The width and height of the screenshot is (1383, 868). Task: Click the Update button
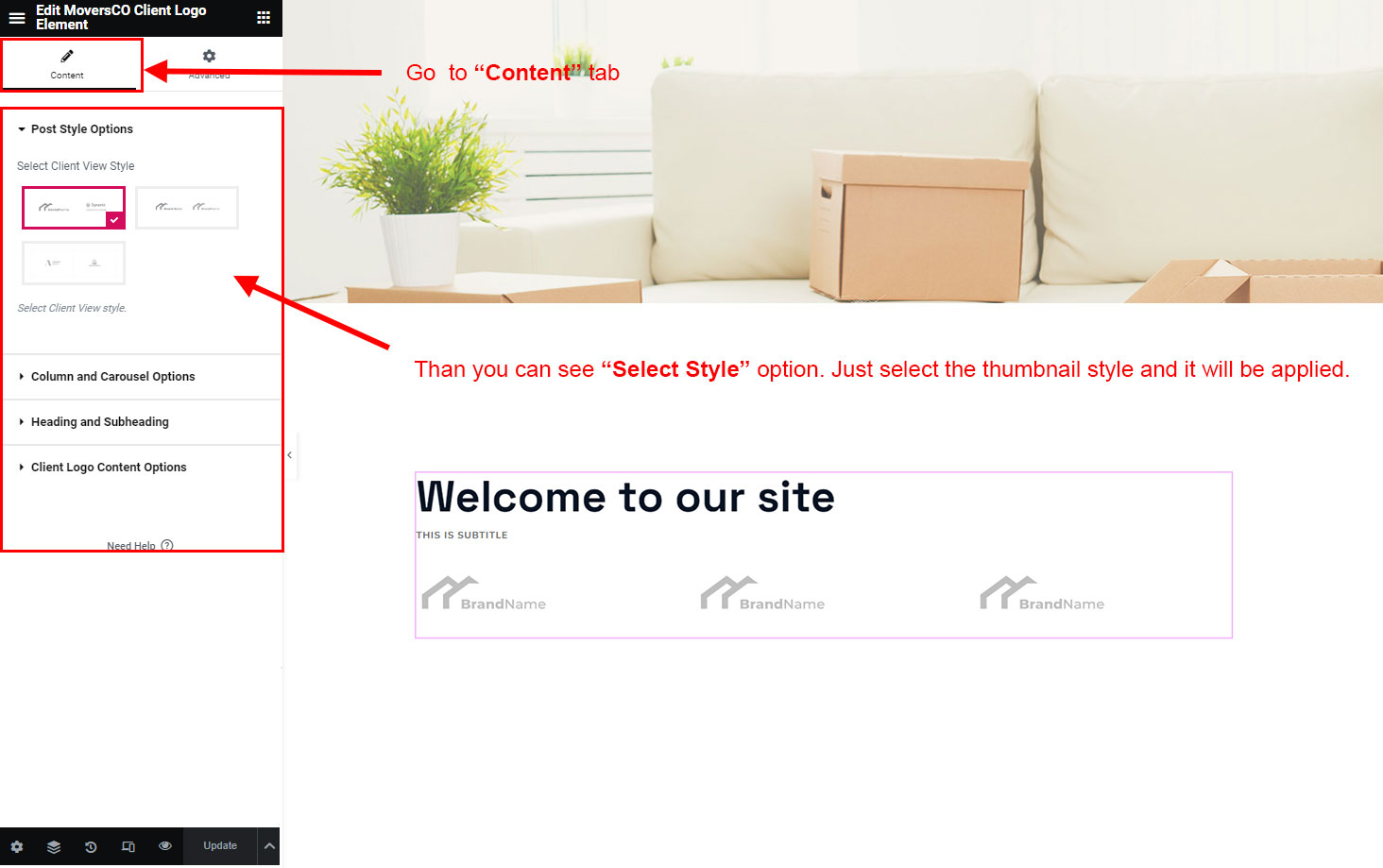tap(220, 846)
